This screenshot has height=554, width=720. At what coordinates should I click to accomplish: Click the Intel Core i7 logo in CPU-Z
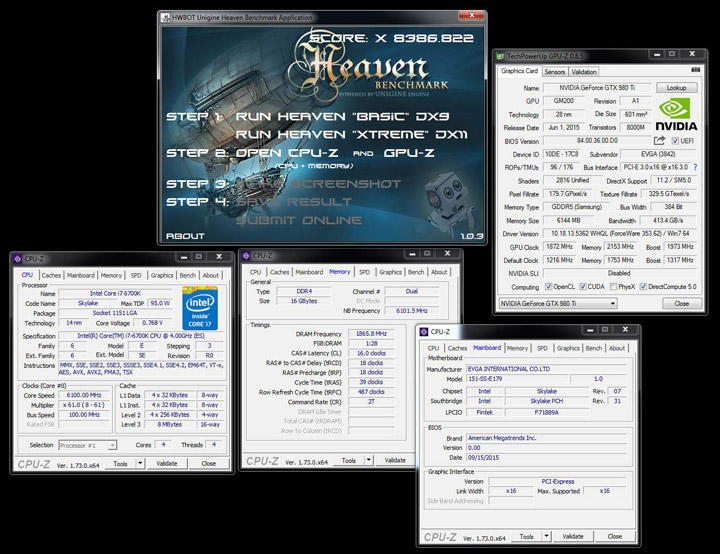(x=200, y=307)
